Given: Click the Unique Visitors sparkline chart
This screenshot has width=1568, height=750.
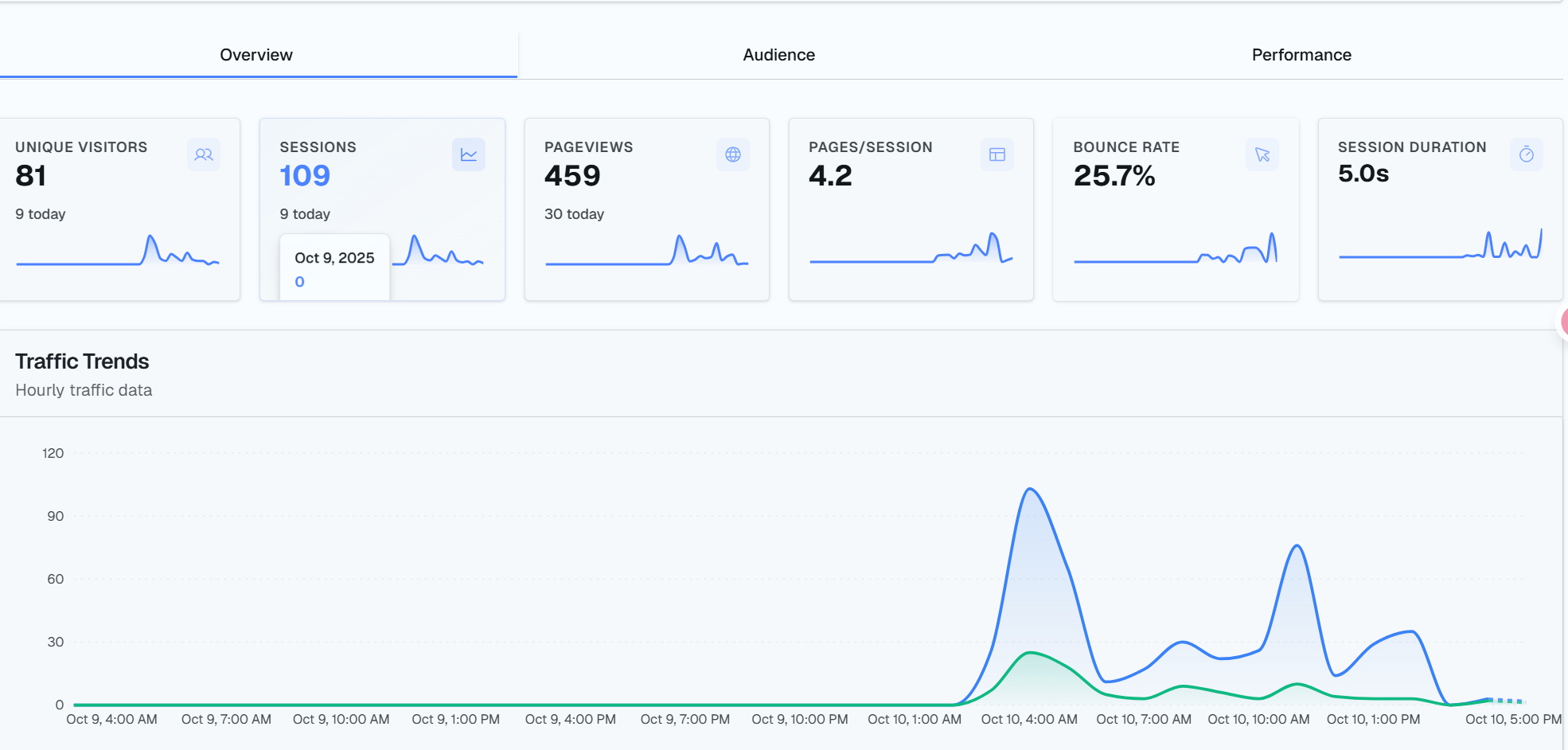Looking at the screenshot, I should (x=118, y=250).
